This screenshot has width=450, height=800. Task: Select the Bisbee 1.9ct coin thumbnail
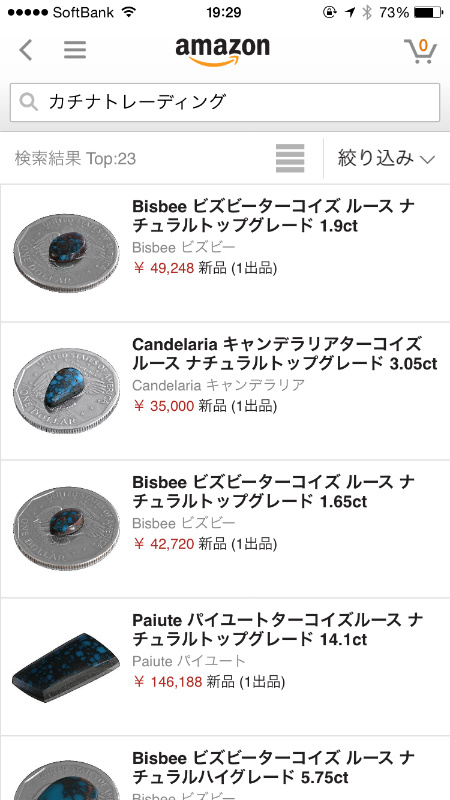[x=66, y=253]
